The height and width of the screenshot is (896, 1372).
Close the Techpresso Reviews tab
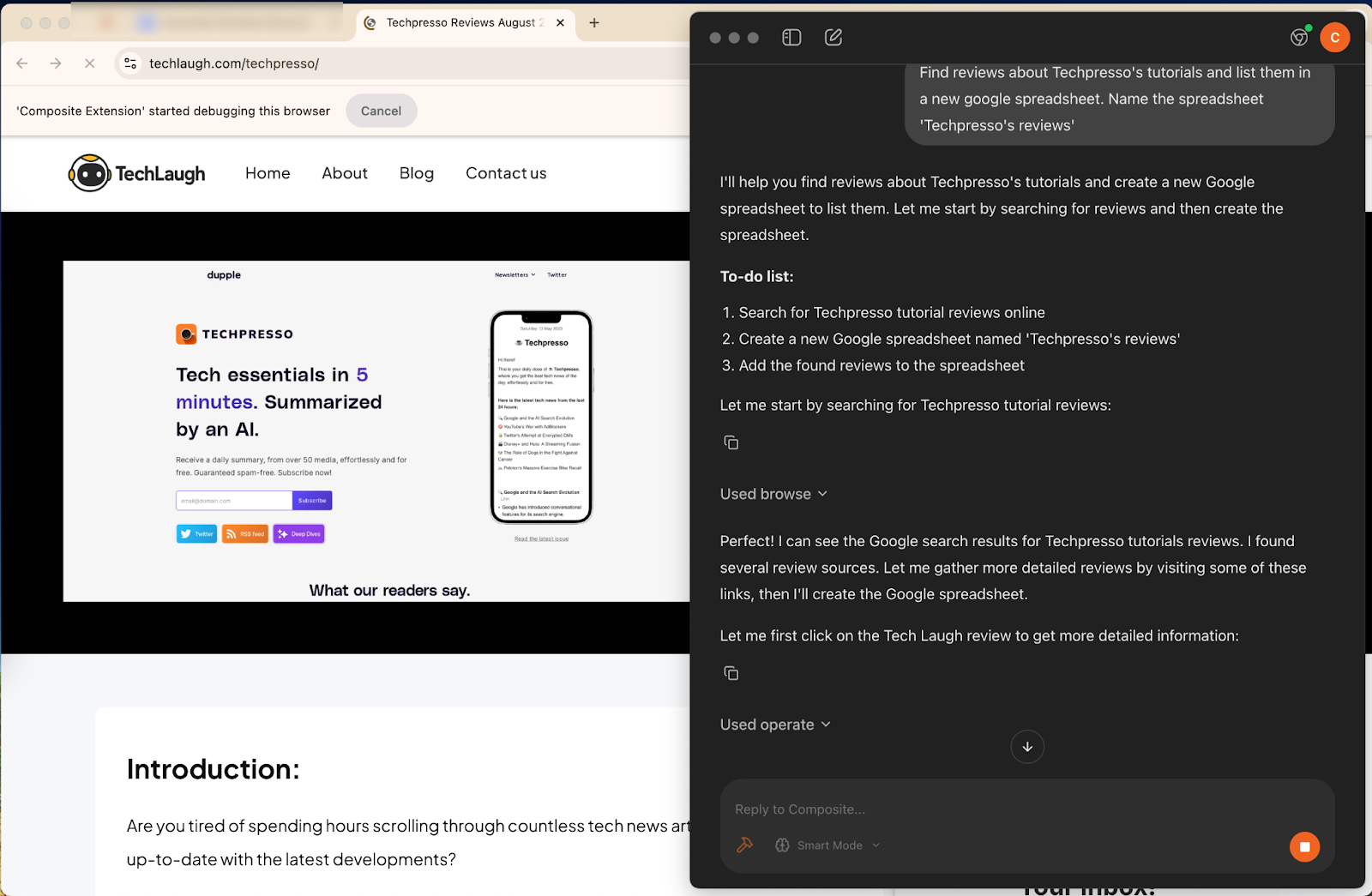click(x=560, y=23)
